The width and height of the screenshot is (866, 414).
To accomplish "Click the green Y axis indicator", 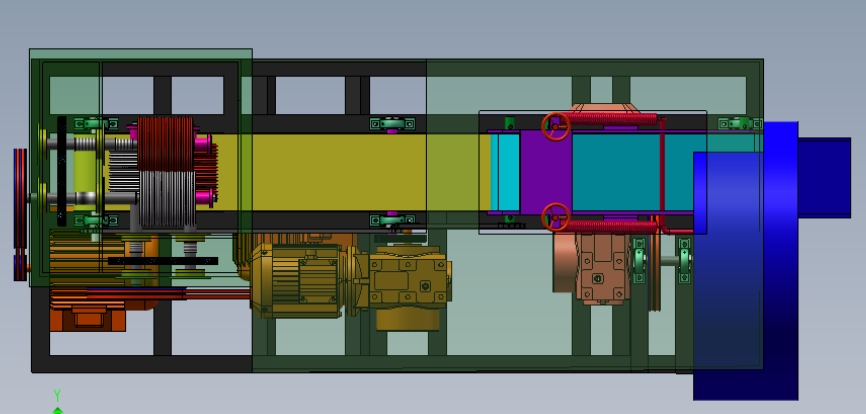I will coord(57,402).
